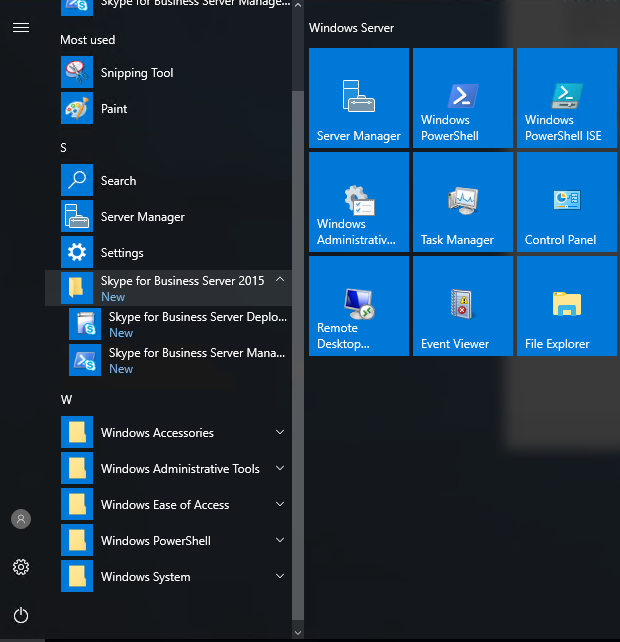
Task: Open the Event Viewer tile
Action: click(x=463, y=306)
